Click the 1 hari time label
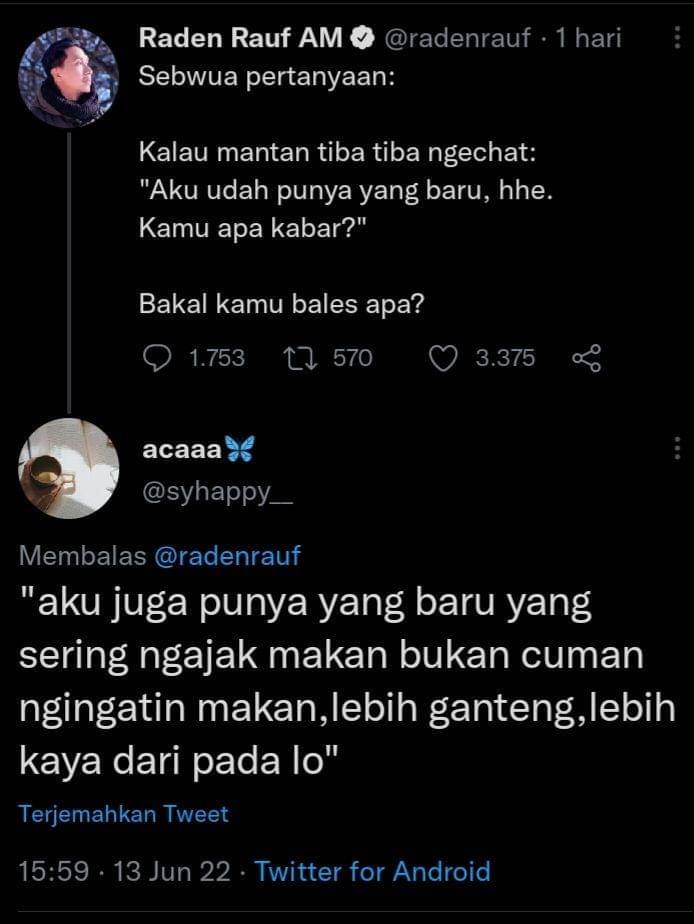The width and height of the screenshot is (694, 924). (x=589, y=38)
